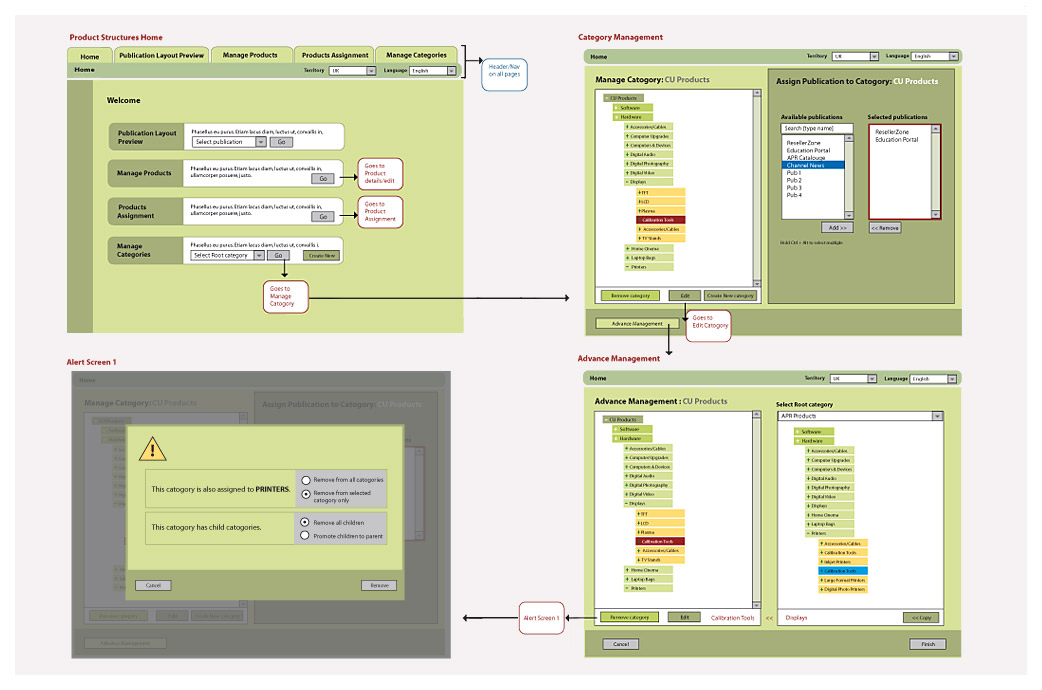The image size is (1042, 690).
Task: Open Language dropdown on Product Structures Home
Action: [433, 70]
